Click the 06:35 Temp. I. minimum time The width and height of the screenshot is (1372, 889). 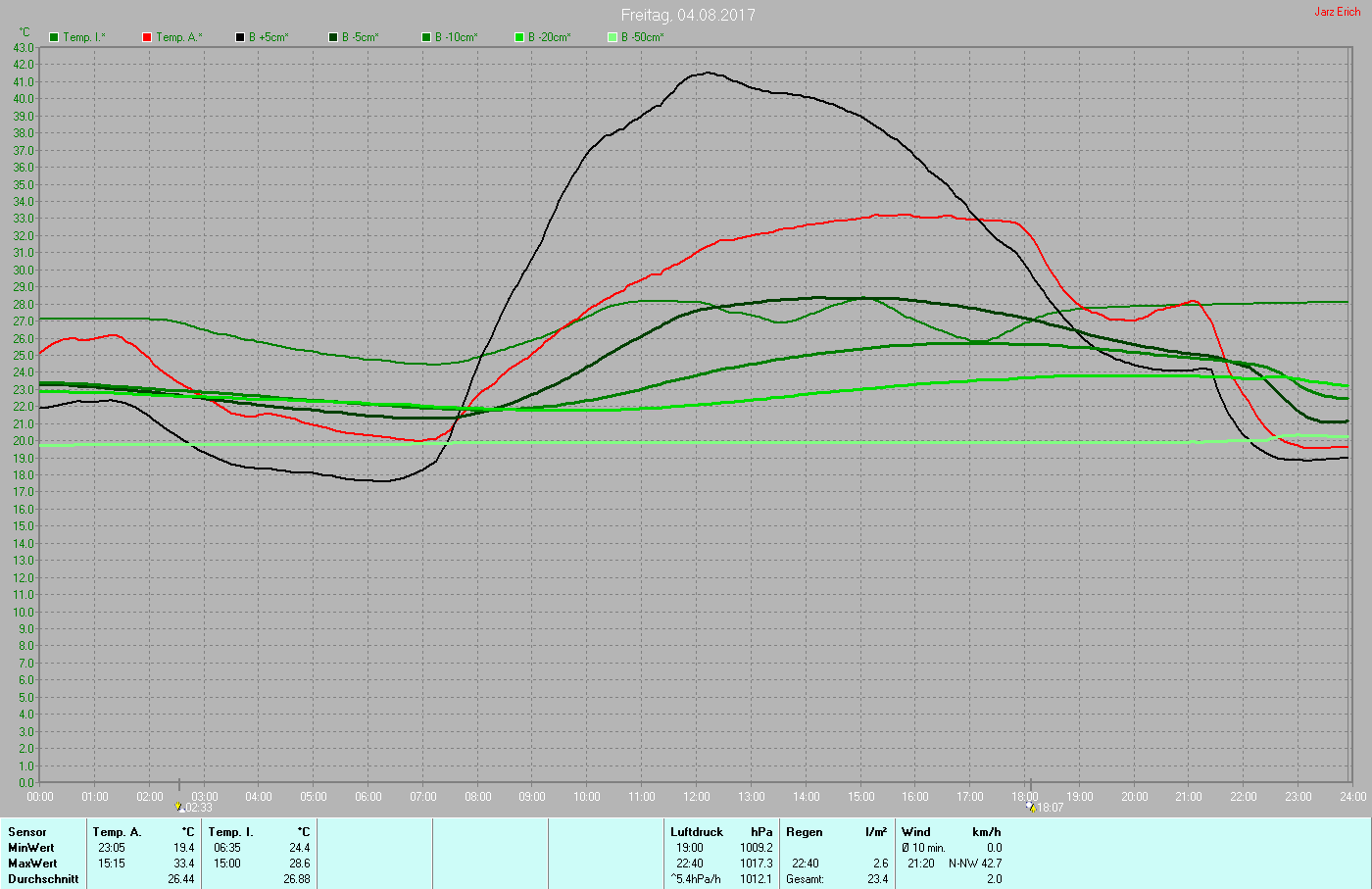pos(227,848)
